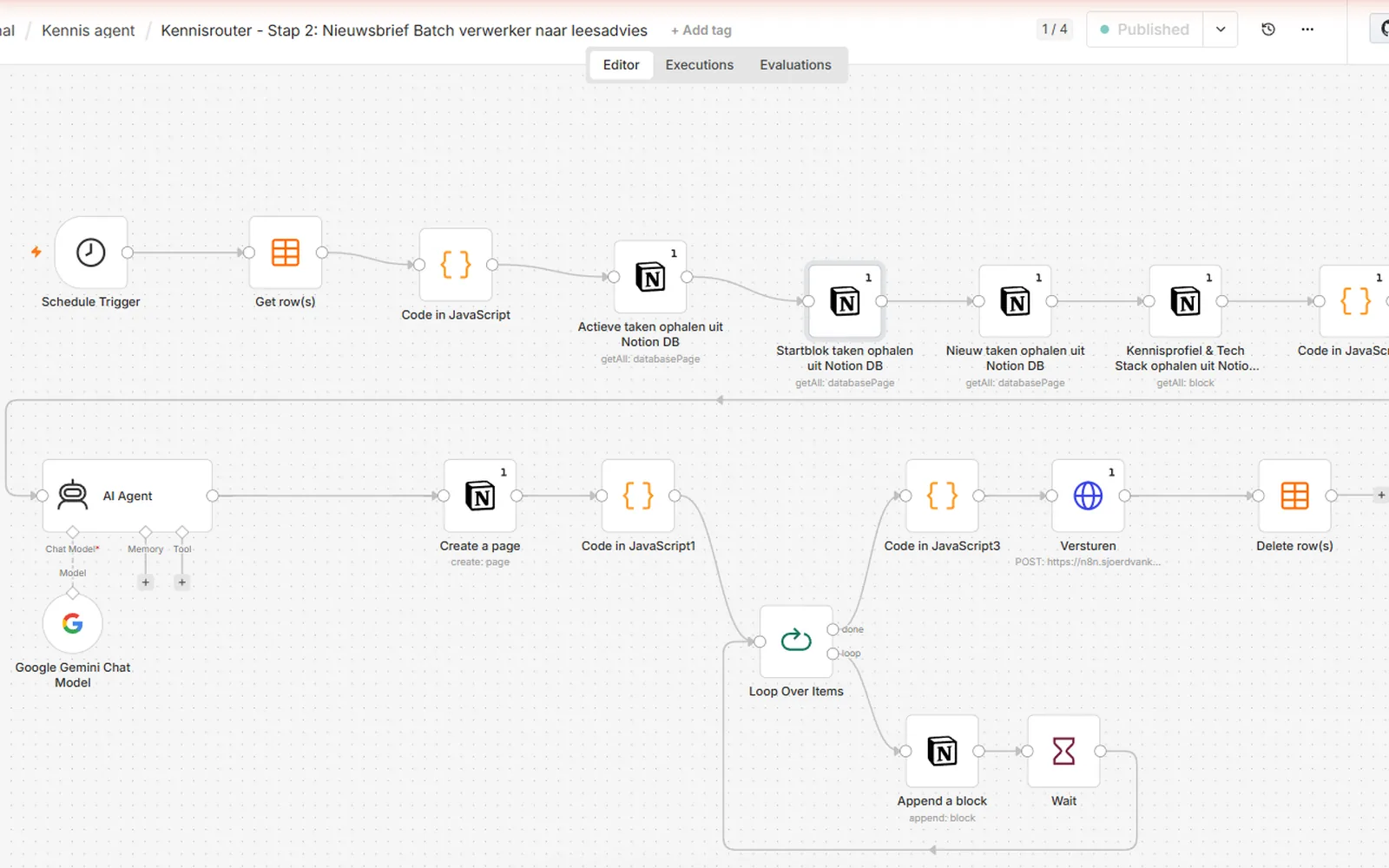Viewport: 1389px width, 868px height.
Task: Open the Versturen HTTP request node
Action: [x=1088, y=496]
